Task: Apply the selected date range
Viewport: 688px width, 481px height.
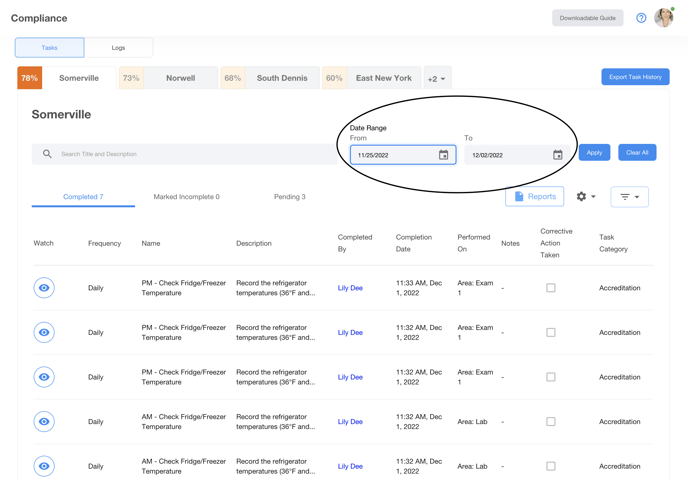Action: (595, 153)
